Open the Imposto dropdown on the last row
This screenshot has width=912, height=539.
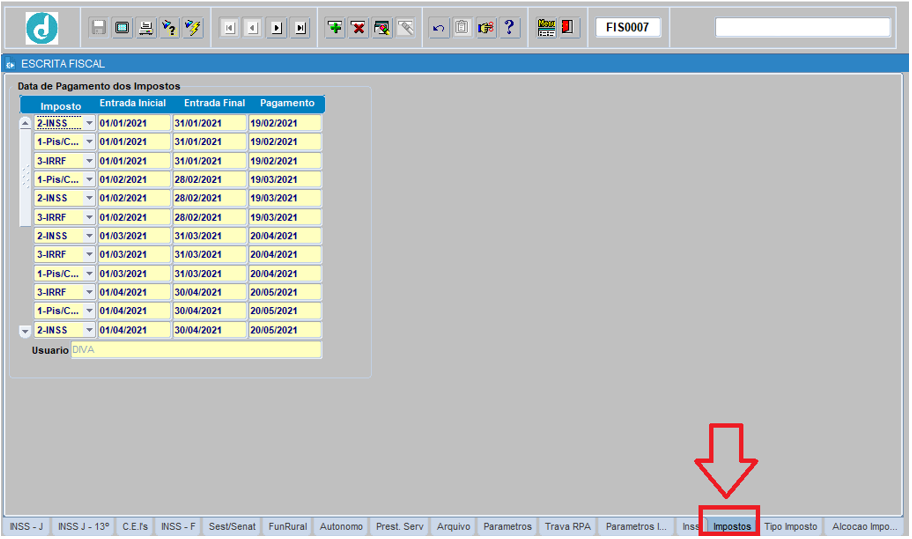pyautogui.click(x=89, y=330)
